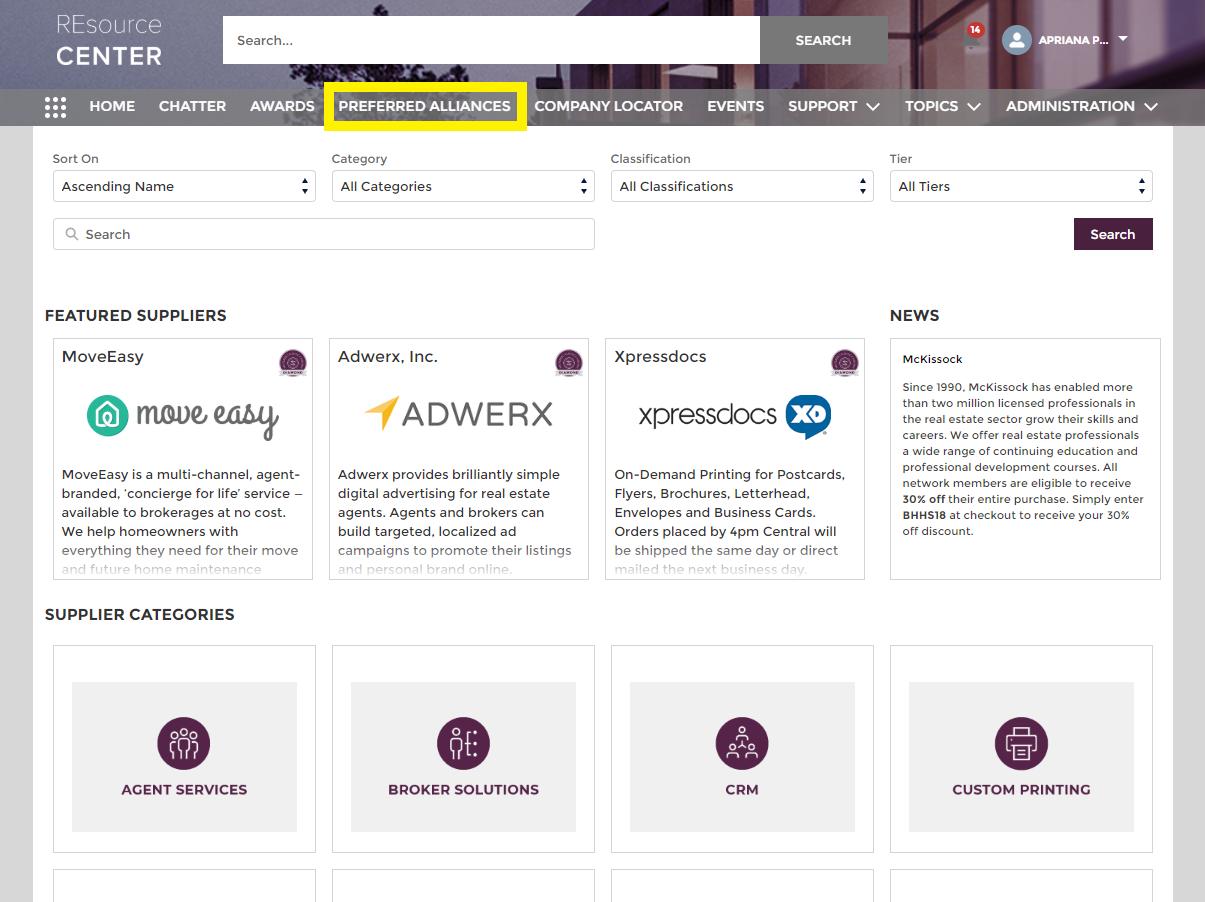Open the MoveEasy supplier title
Image resolution: width=1205 pixels, height=902 pixels.
[102, 356]
